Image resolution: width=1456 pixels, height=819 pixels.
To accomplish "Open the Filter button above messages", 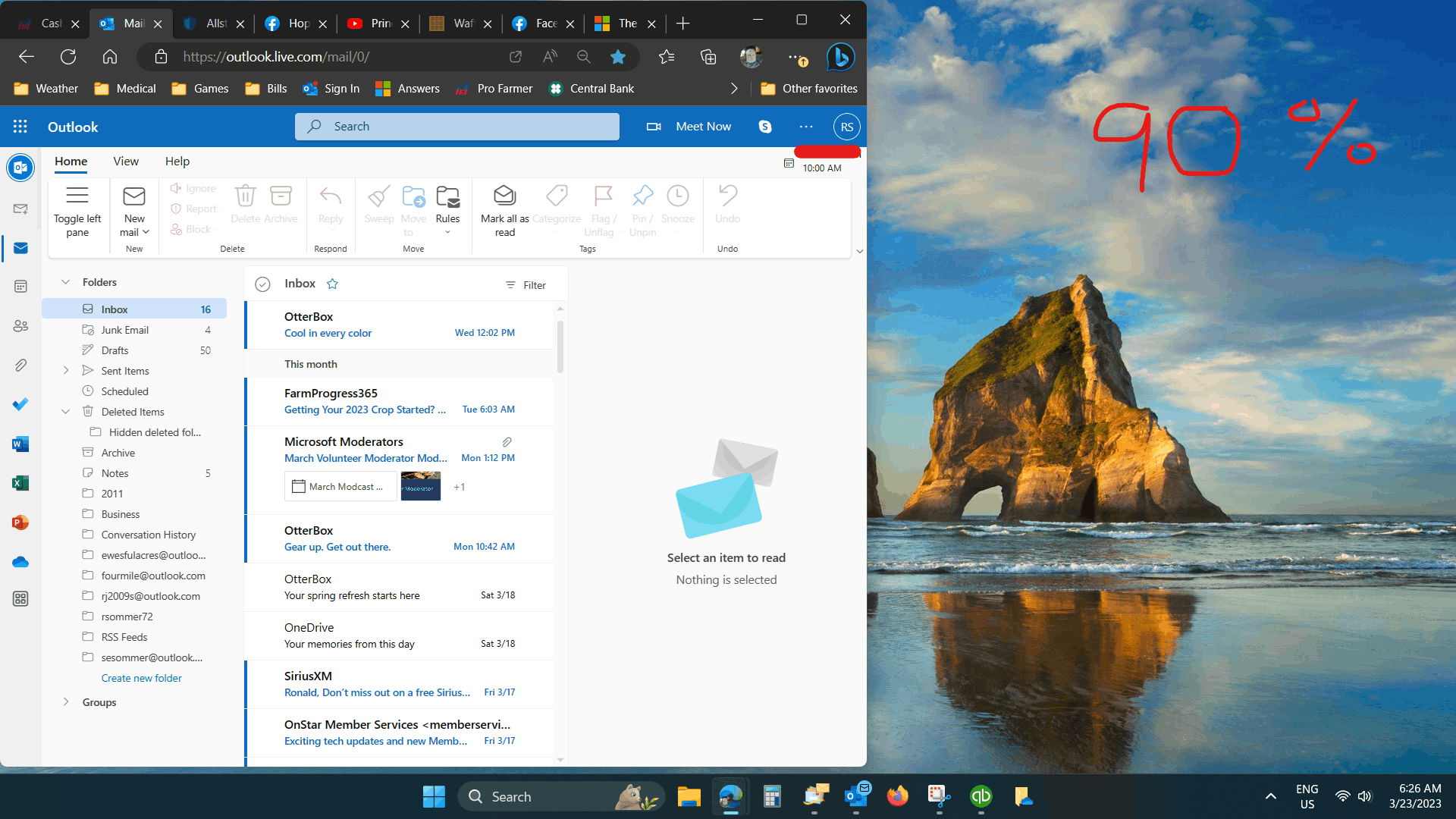I will click(x=526, y=285).
